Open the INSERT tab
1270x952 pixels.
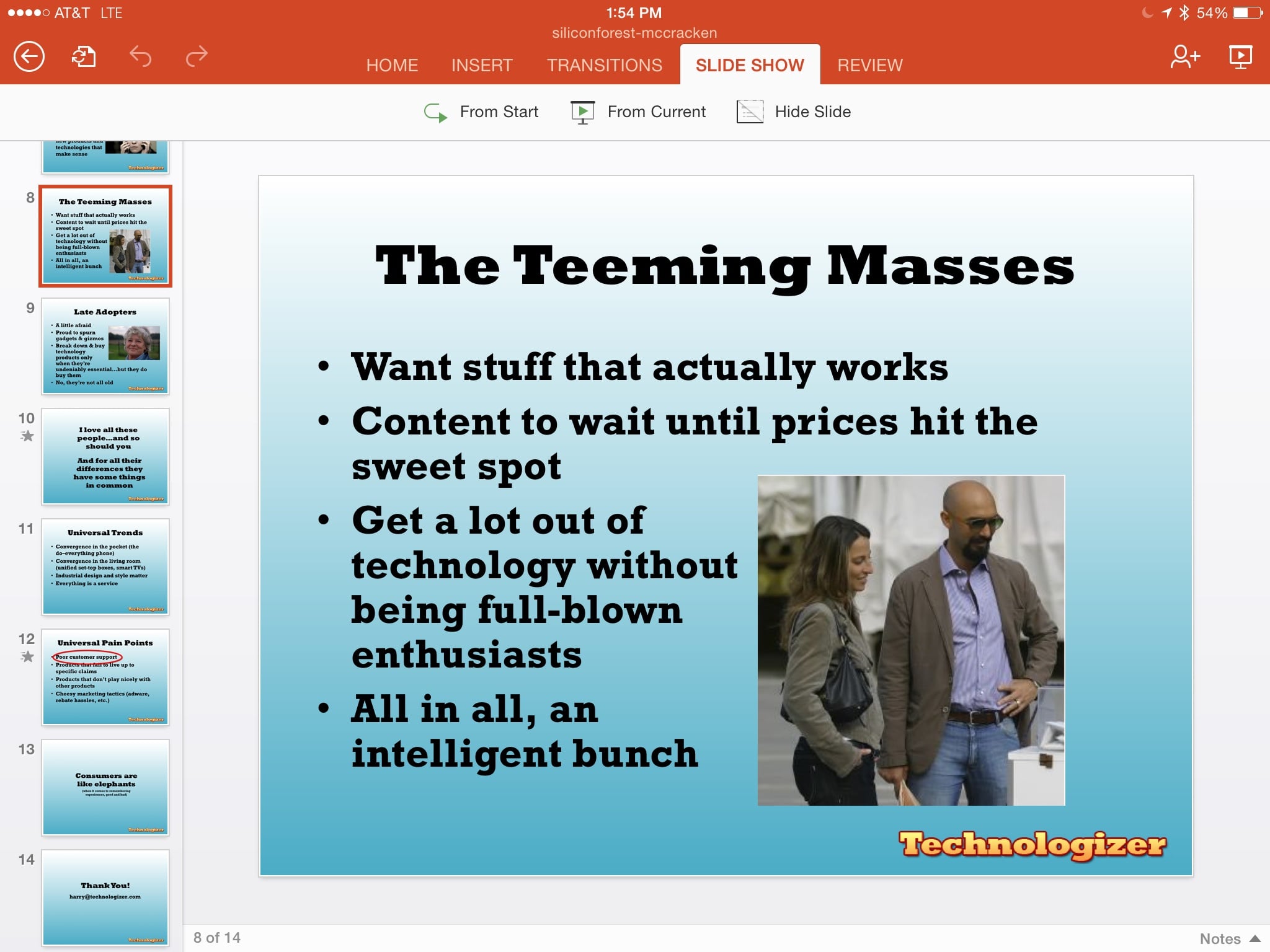482,65
